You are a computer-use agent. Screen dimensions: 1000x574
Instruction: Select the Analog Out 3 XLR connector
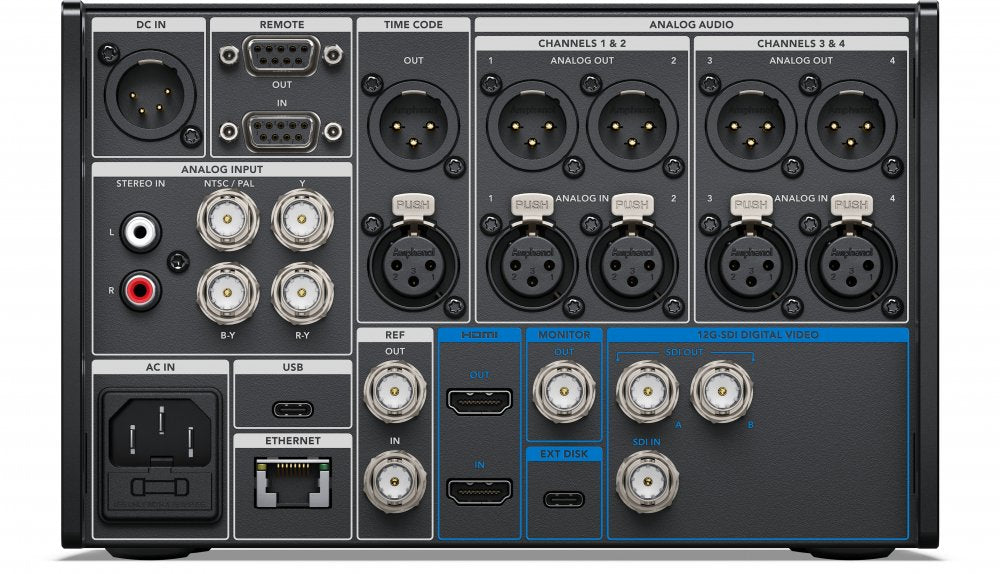[750, 125]
